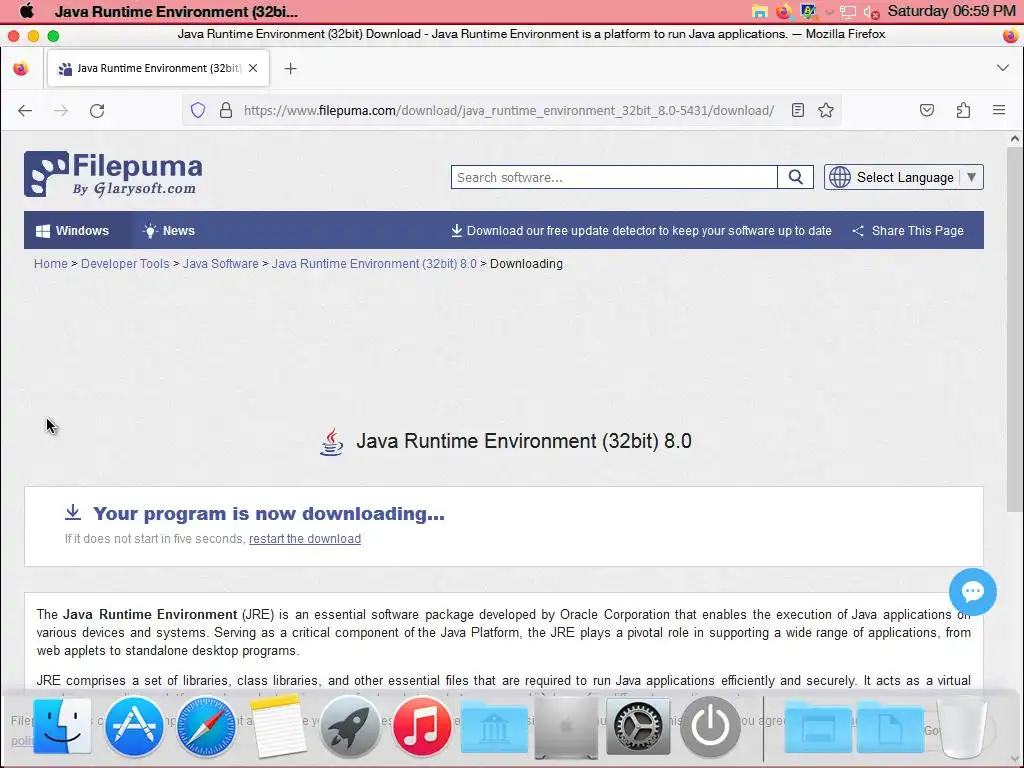Click Share This Page
The image size is (1024, 768).
[x=908, y=231]
